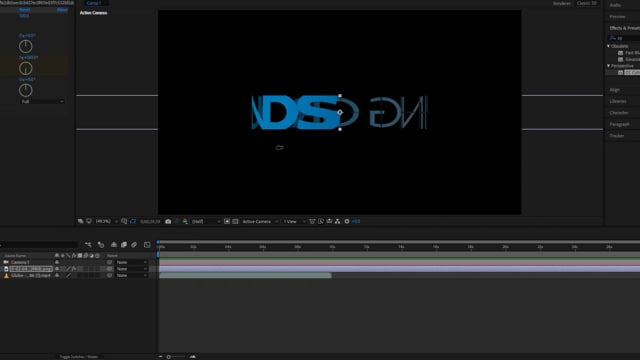This screenshot has width=640, height=360.
Task: Click the snapshot camera icon in viewer
Action: pos(168,221)
